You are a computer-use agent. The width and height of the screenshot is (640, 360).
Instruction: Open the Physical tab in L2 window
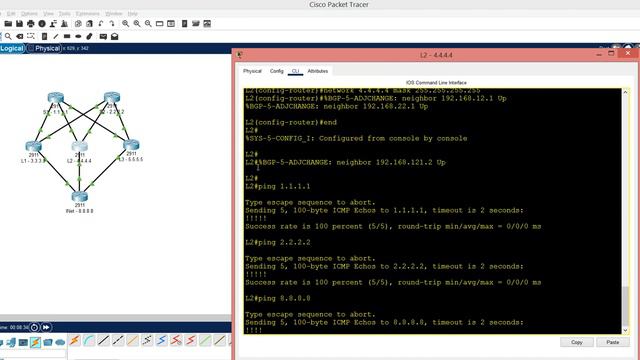point(252,71)
